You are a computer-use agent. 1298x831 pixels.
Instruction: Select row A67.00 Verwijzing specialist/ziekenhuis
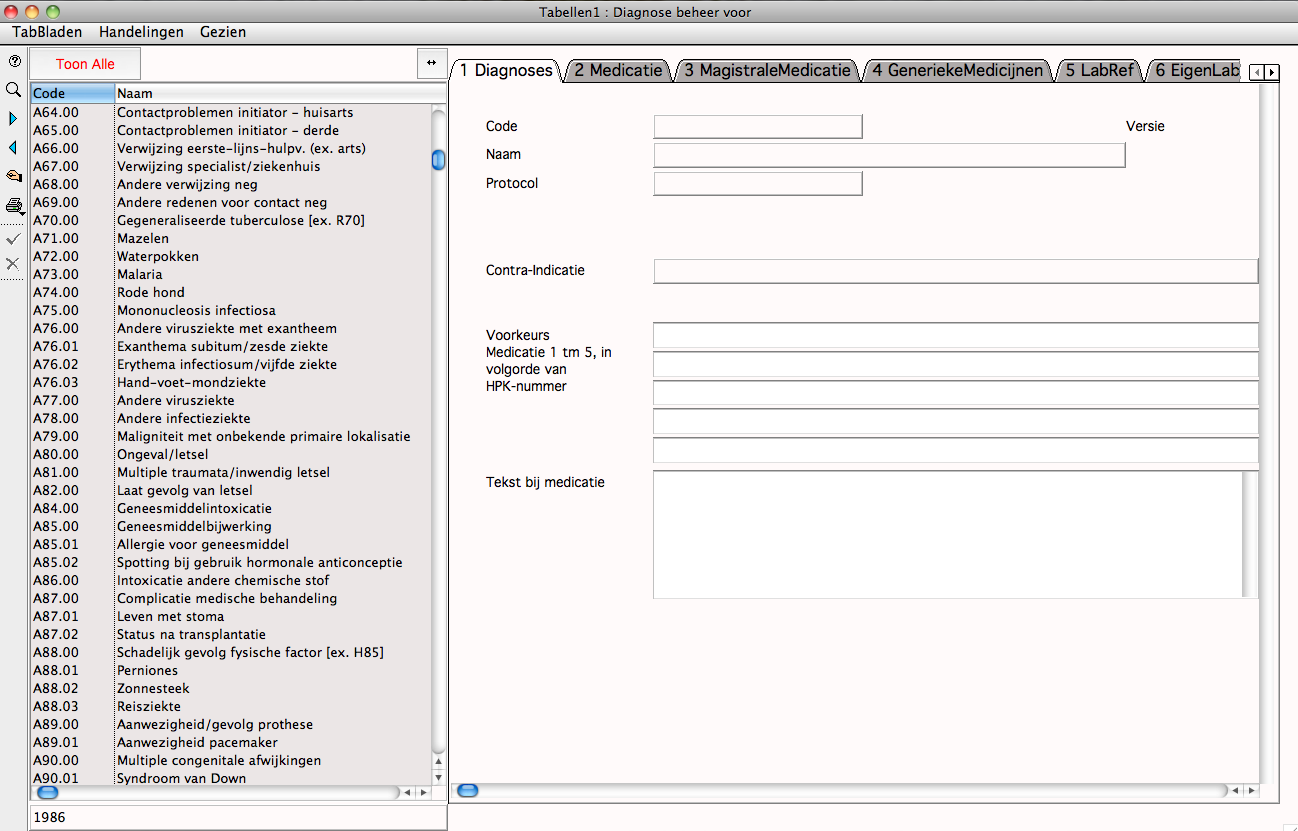231,166
